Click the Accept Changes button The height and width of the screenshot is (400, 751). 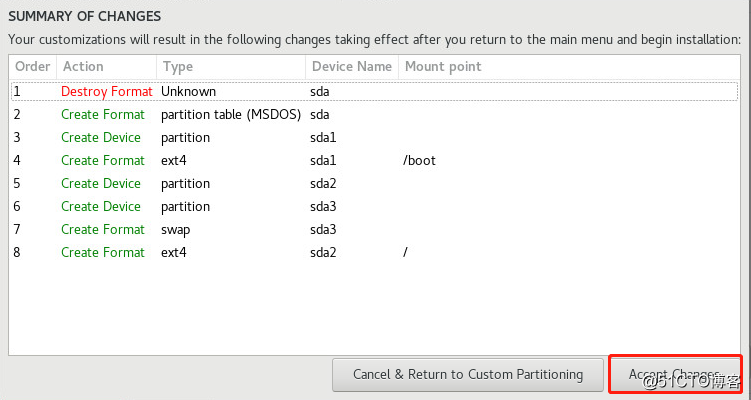coord(675,374)
